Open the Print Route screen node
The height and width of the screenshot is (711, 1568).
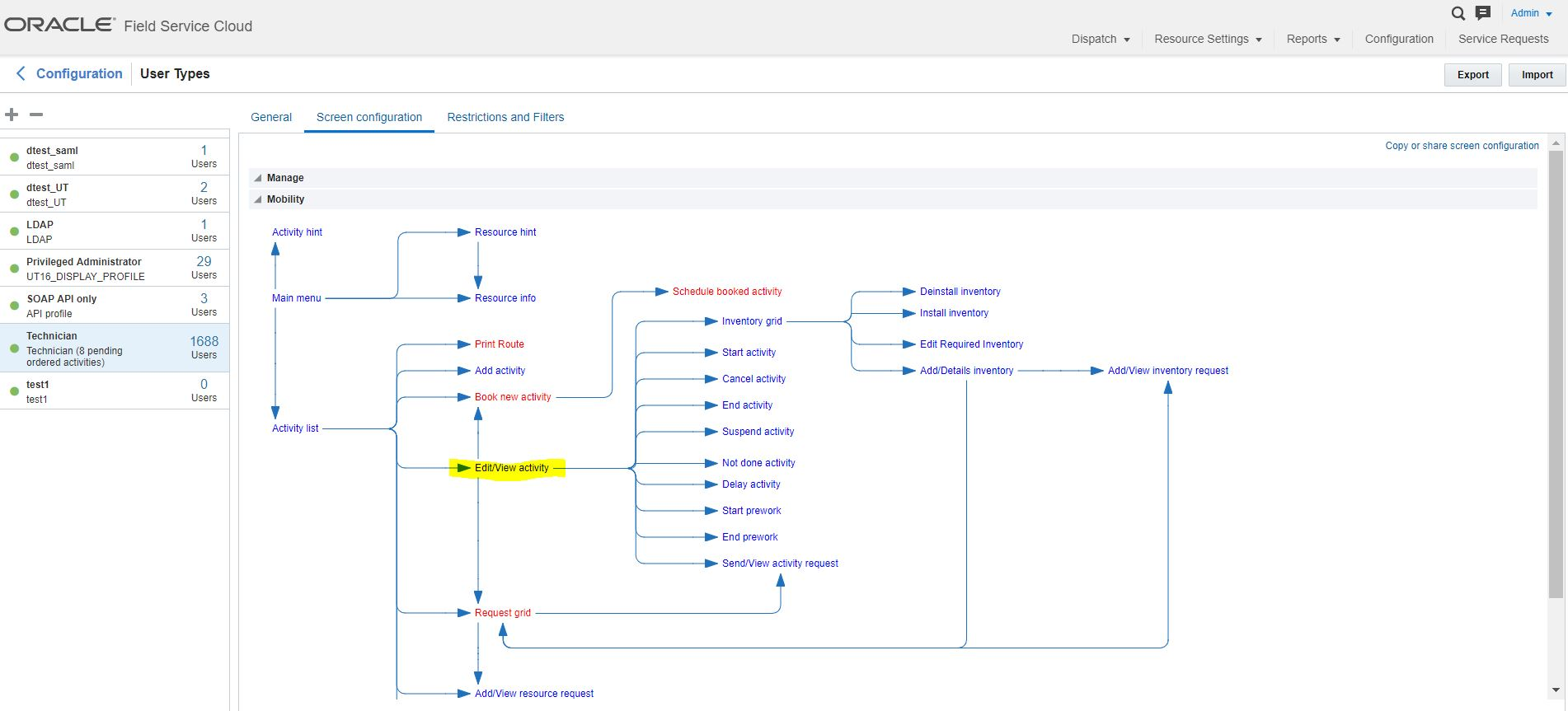[x=500, y=344]
